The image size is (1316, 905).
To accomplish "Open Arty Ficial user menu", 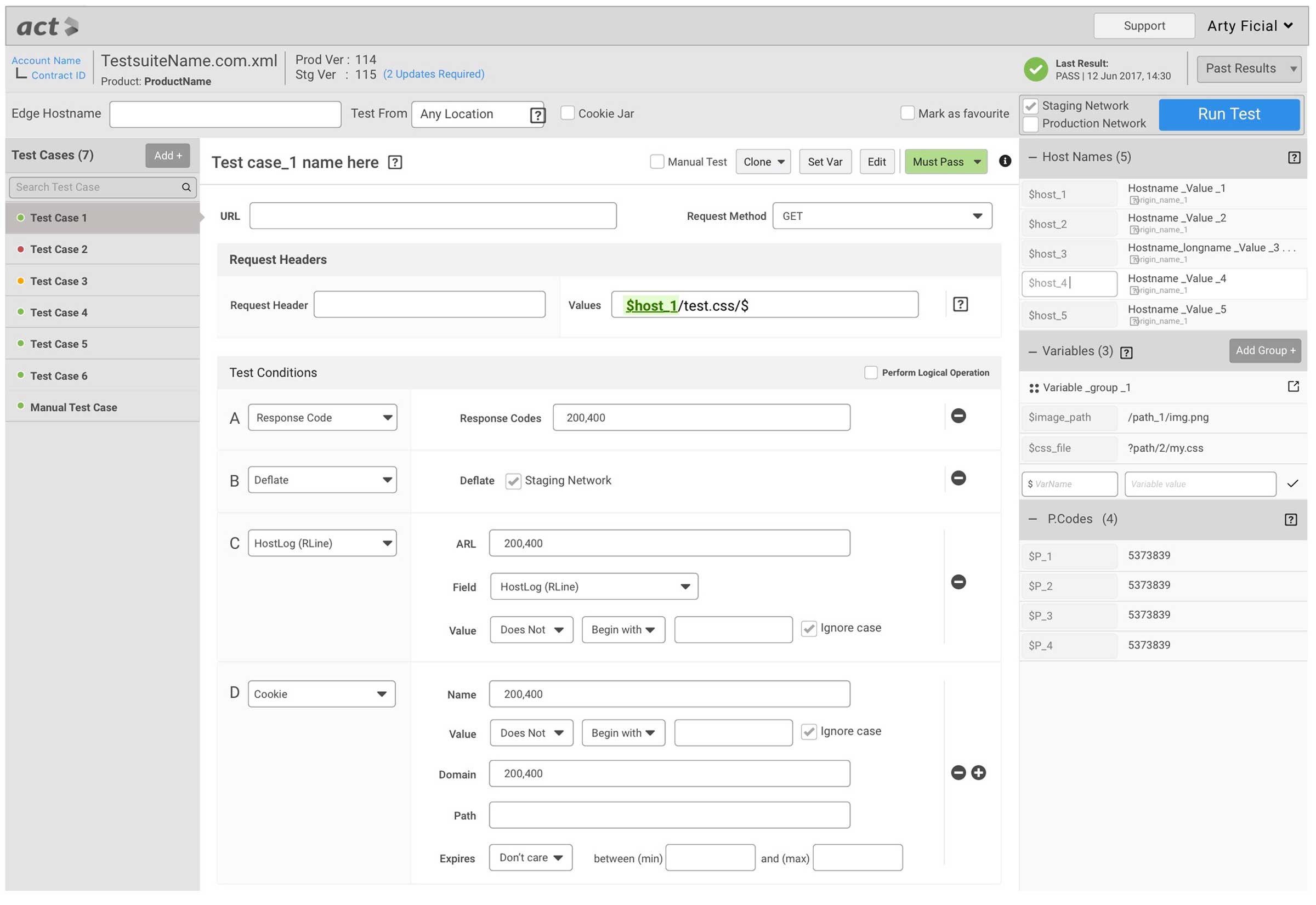I will click(1250, 26).
